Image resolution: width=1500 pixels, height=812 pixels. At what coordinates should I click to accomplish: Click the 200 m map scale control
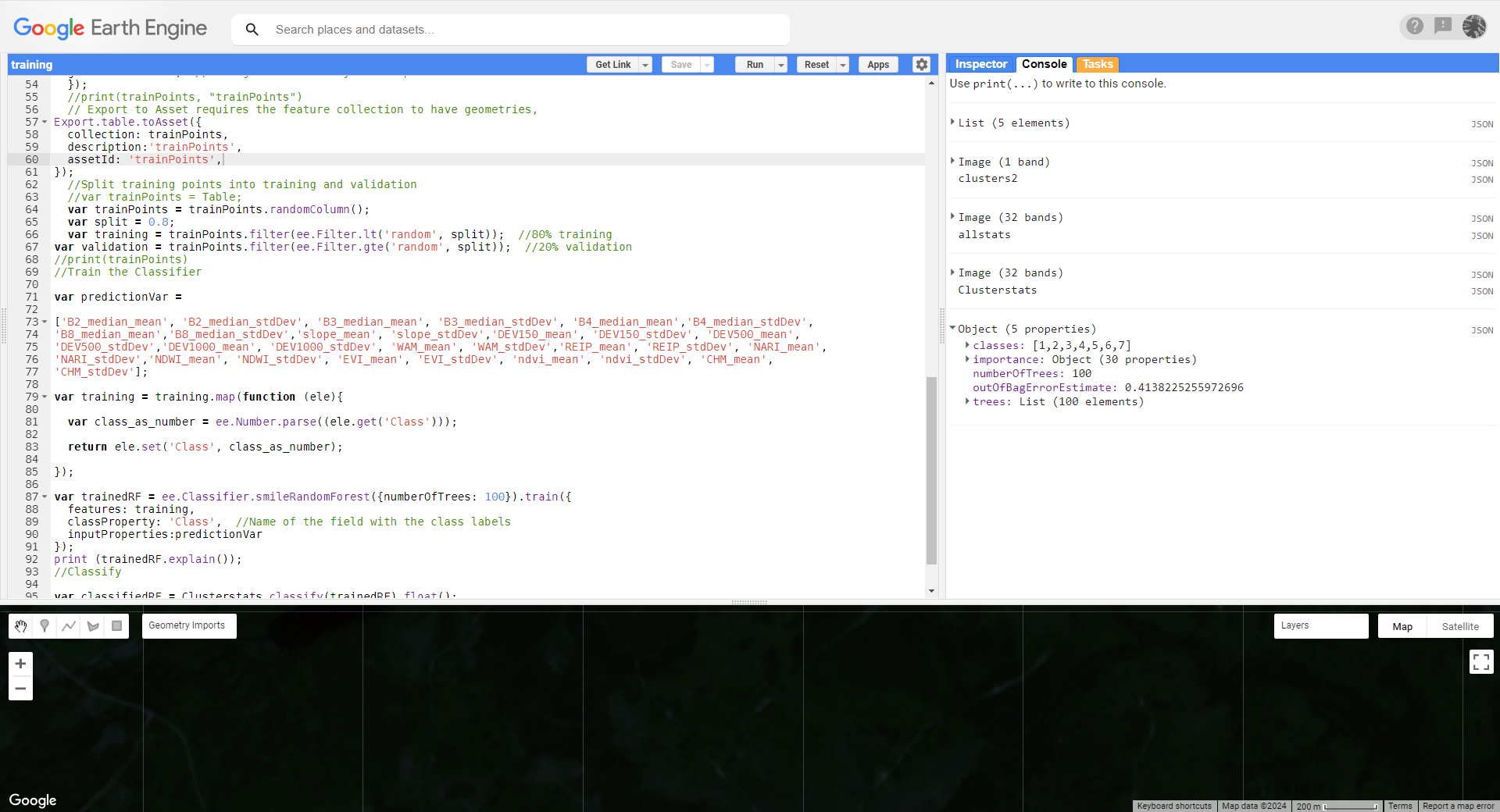(x=1337, y=806)
